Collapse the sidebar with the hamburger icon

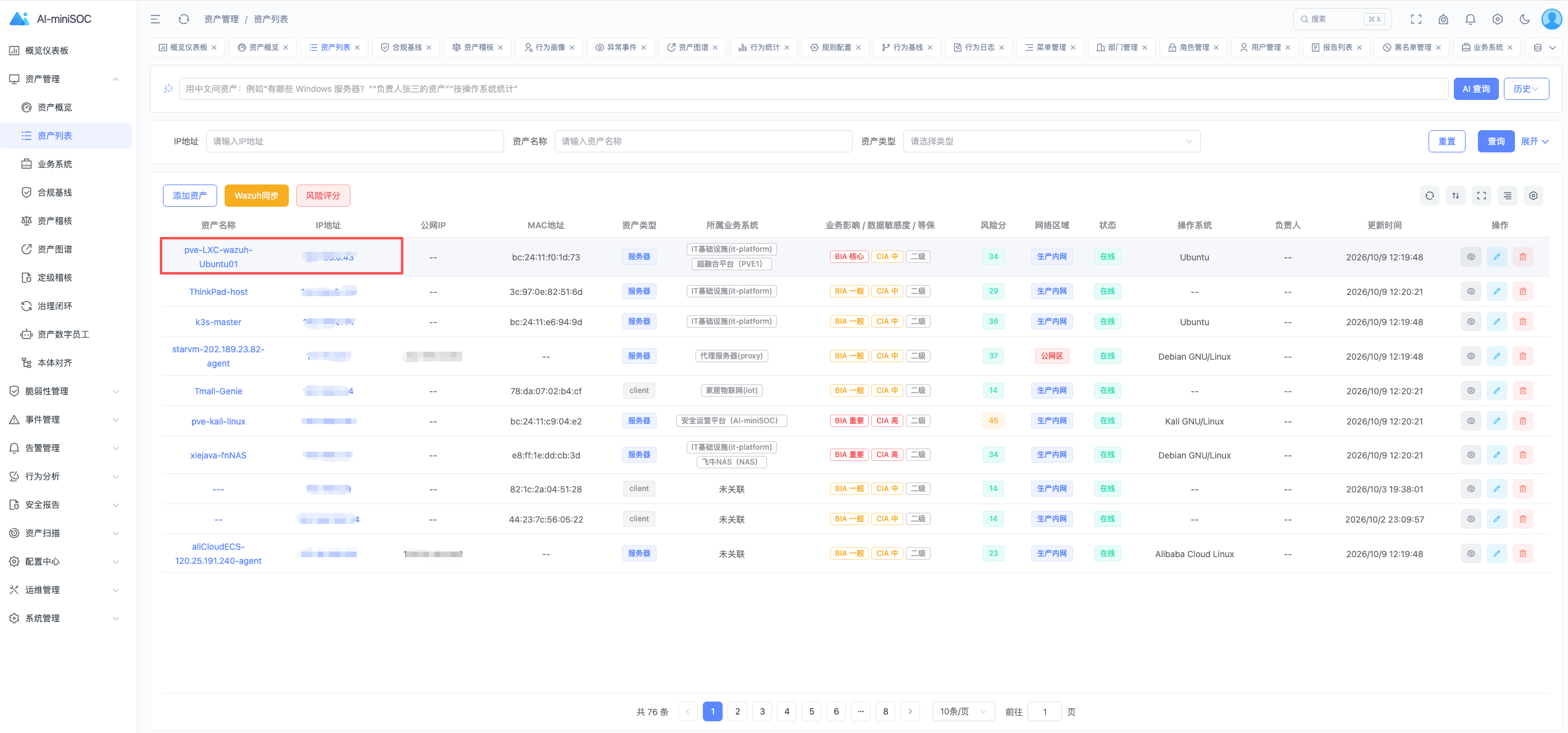tap(156, 19)
